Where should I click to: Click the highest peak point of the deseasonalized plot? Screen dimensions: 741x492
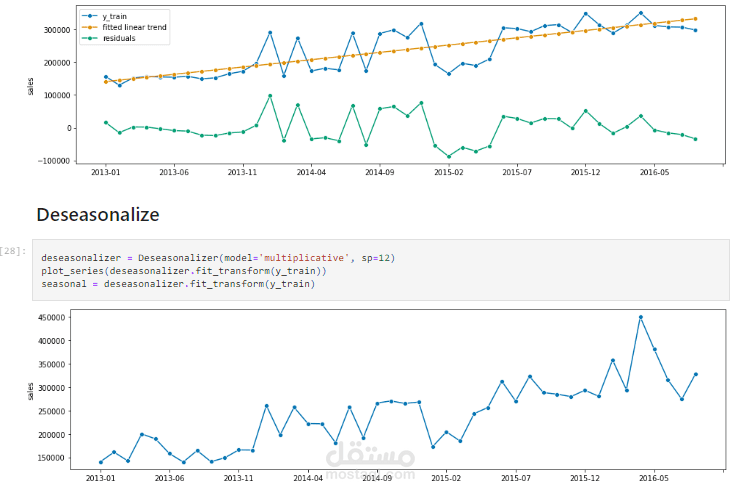click(x=641, y=317)
